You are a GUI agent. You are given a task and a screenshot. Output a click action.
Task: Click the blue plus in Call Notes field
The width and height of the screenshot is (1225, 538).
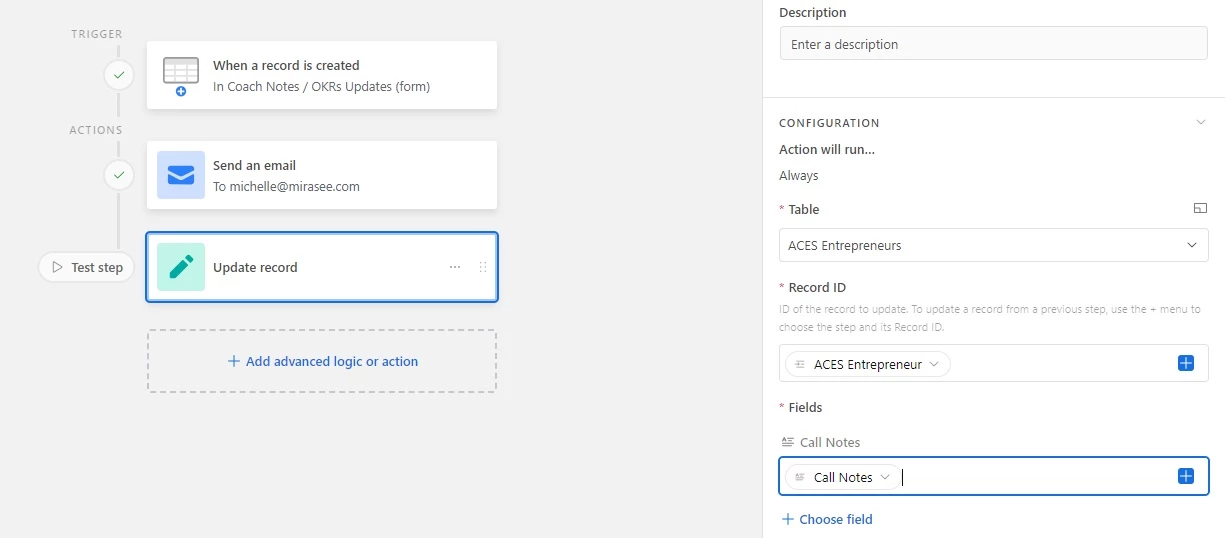[1186, 476]
